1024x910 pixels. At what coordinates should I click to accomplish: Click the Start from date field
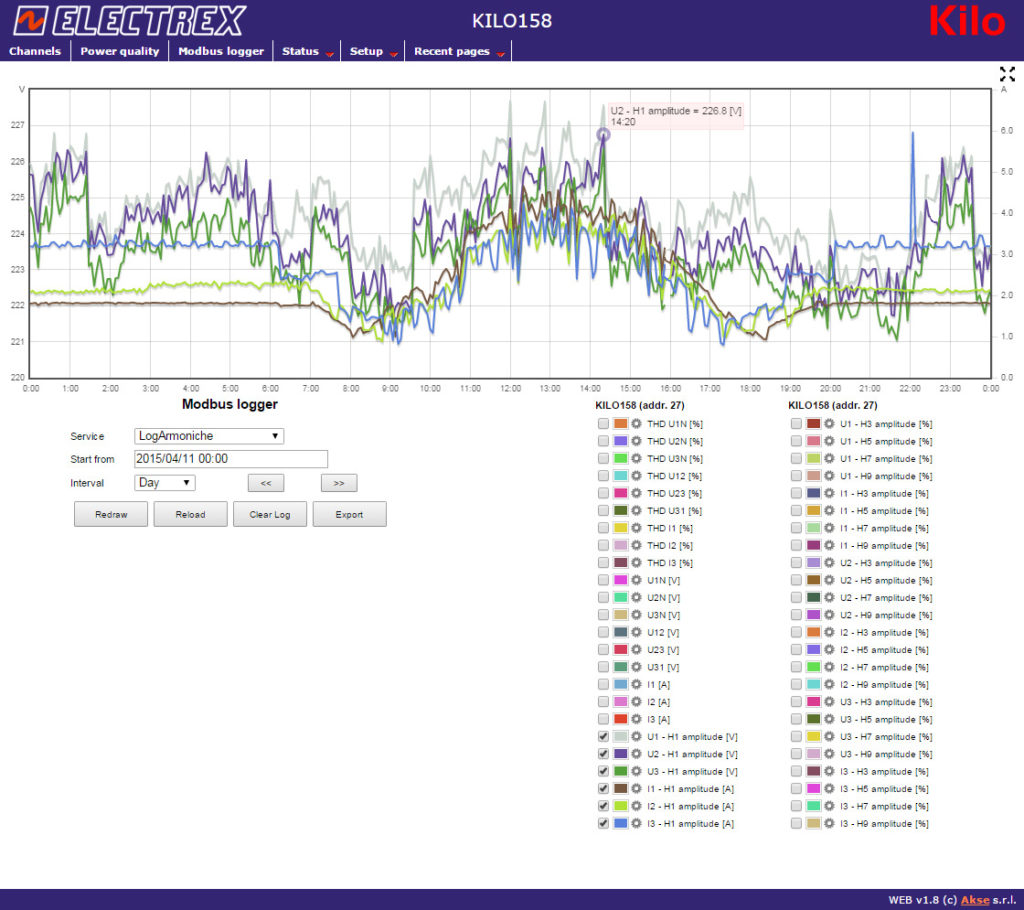tap(231, 459)
